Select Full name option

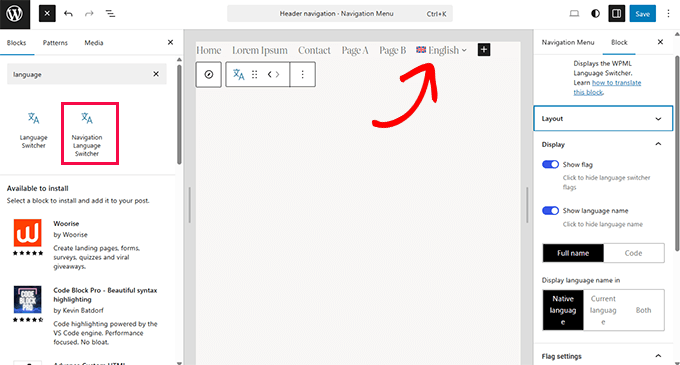point(573,253)
